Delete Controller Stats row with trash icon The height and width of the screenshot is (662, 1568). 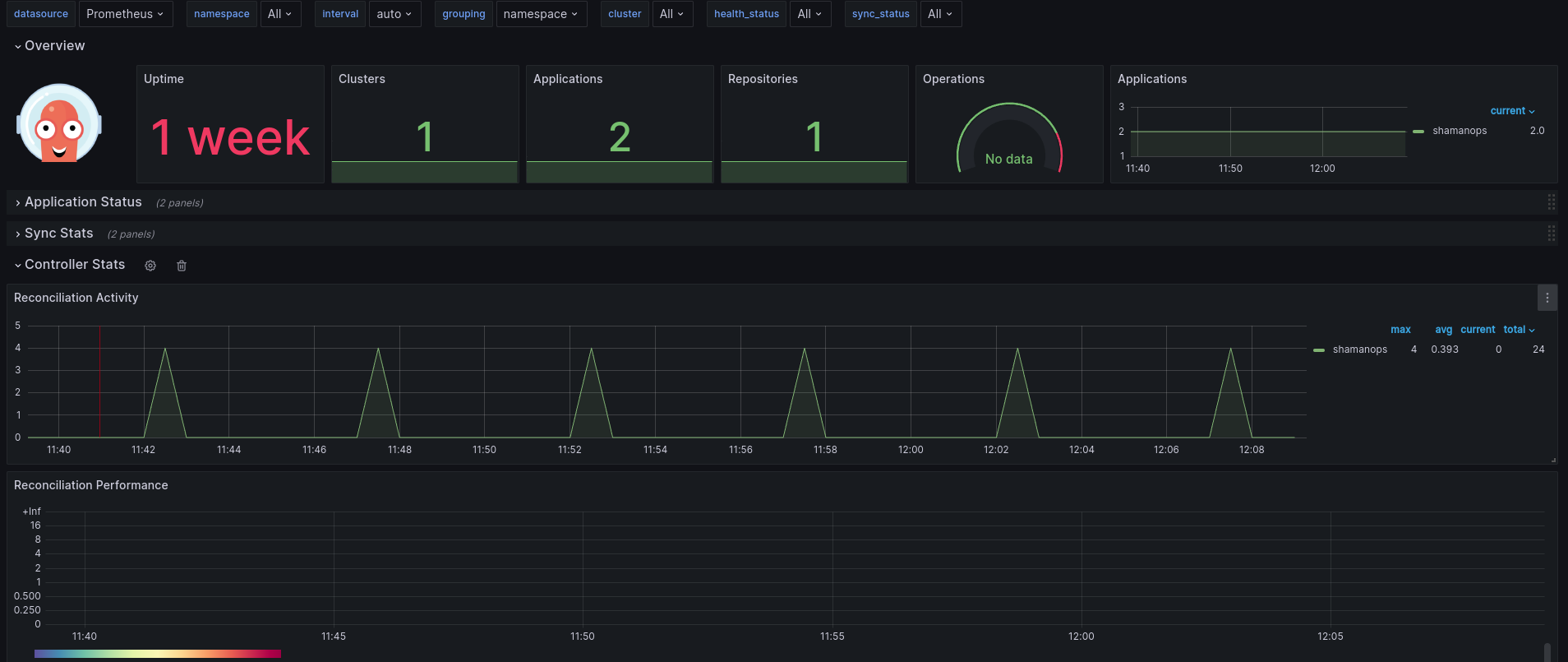[182, 266]
